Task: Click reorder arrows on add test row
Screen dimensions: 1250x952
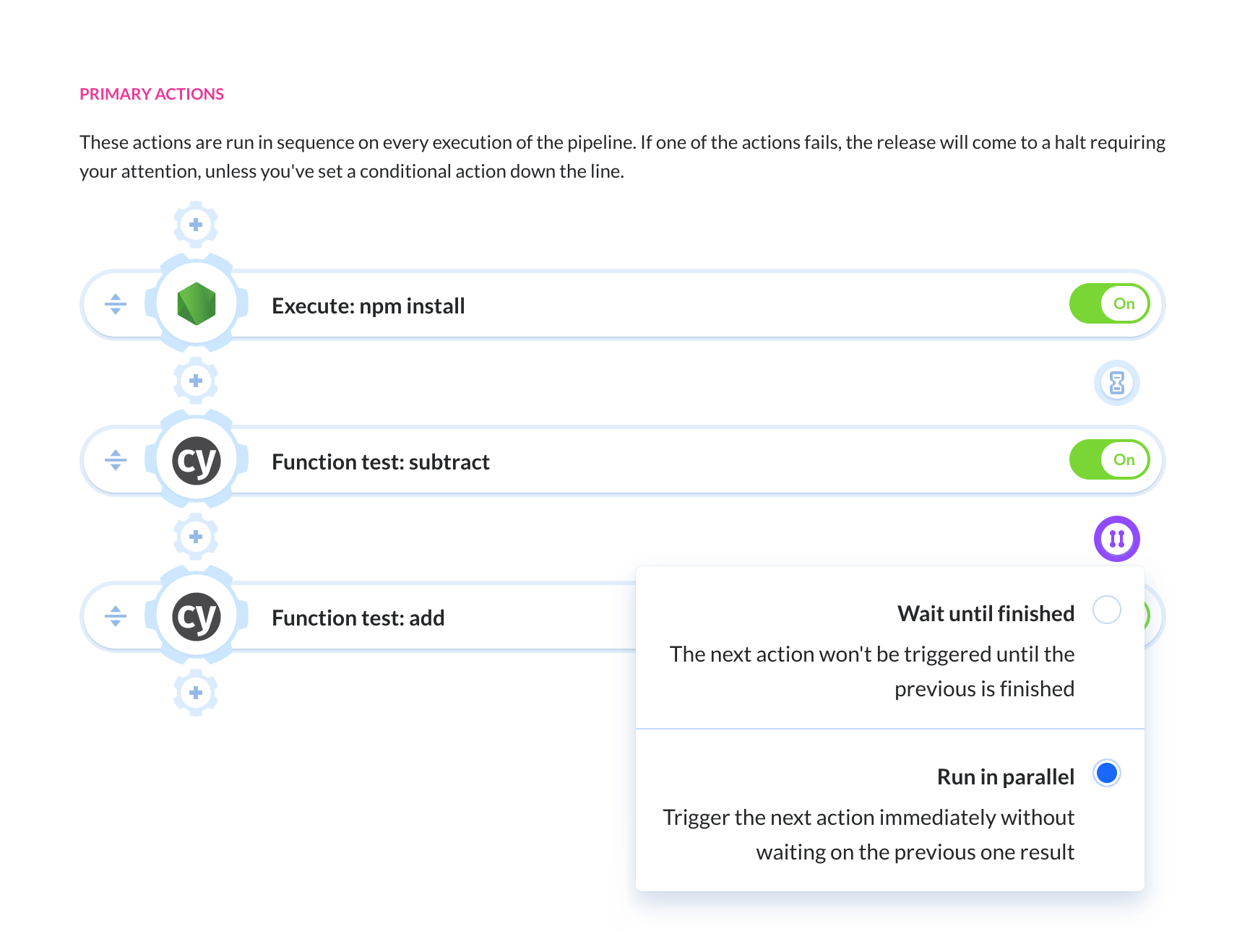Action: click(116, 616)
